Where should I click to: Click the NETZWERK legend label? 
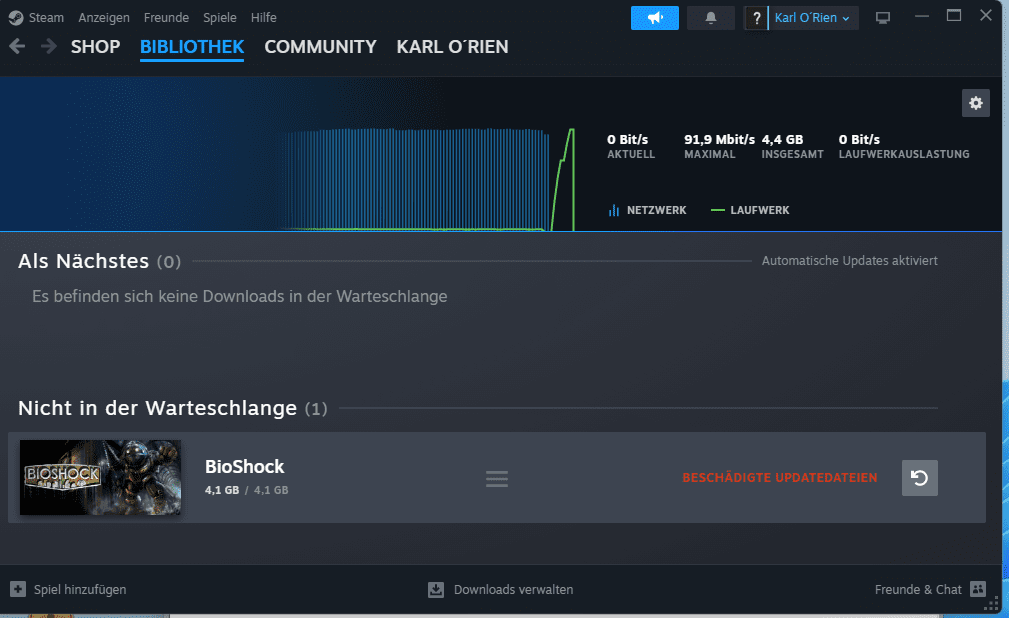click(656, 210)
